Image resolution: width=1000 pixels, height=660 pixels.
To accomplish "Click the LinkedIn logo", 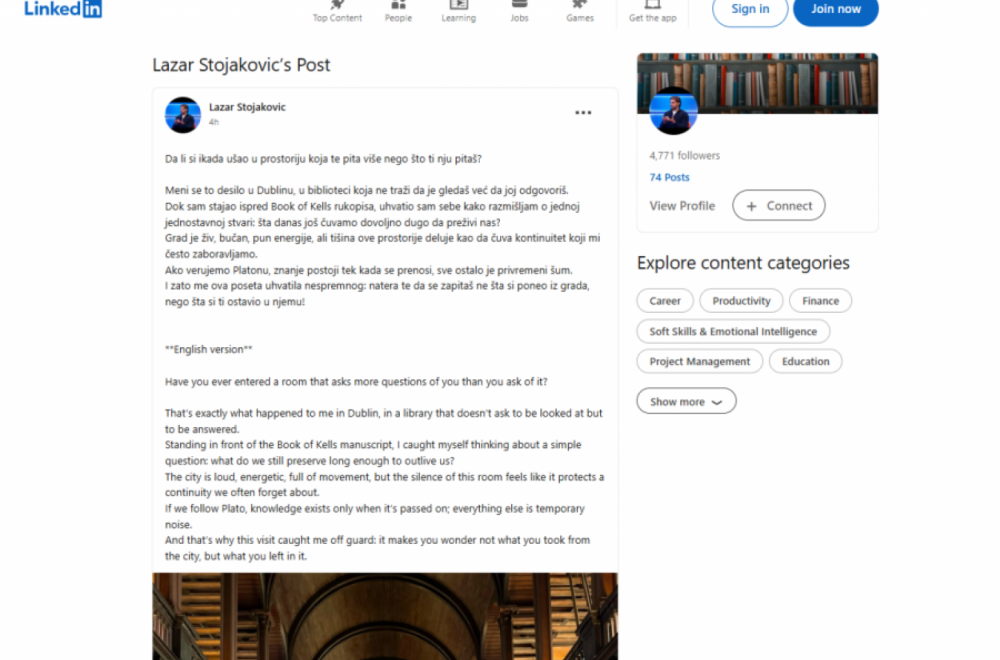I will pyautogui.click(x=62, y=9).
